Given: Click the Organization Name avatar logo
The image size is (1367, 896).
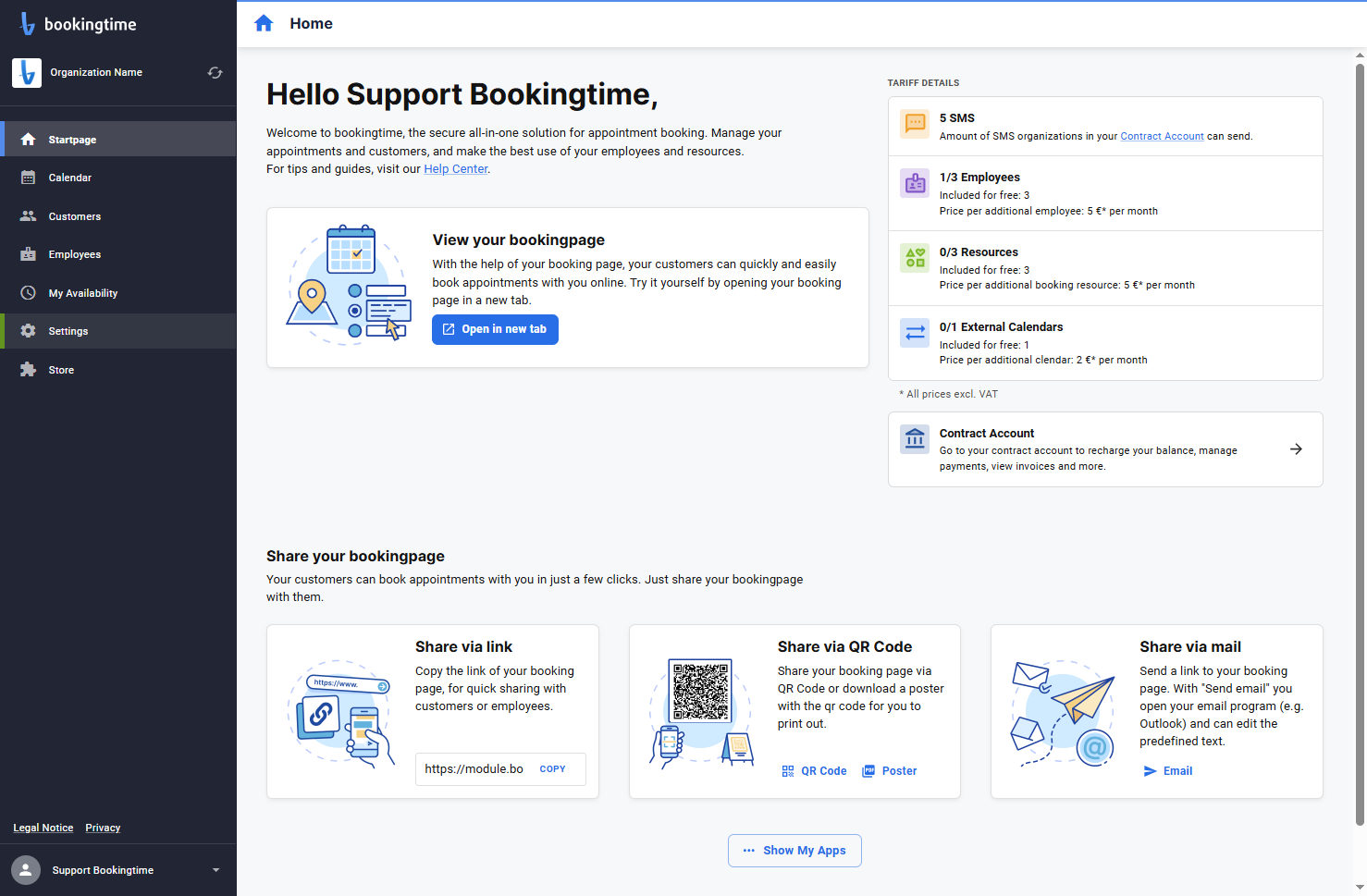Looking at the screenshot, I should [x=27, y=72].
